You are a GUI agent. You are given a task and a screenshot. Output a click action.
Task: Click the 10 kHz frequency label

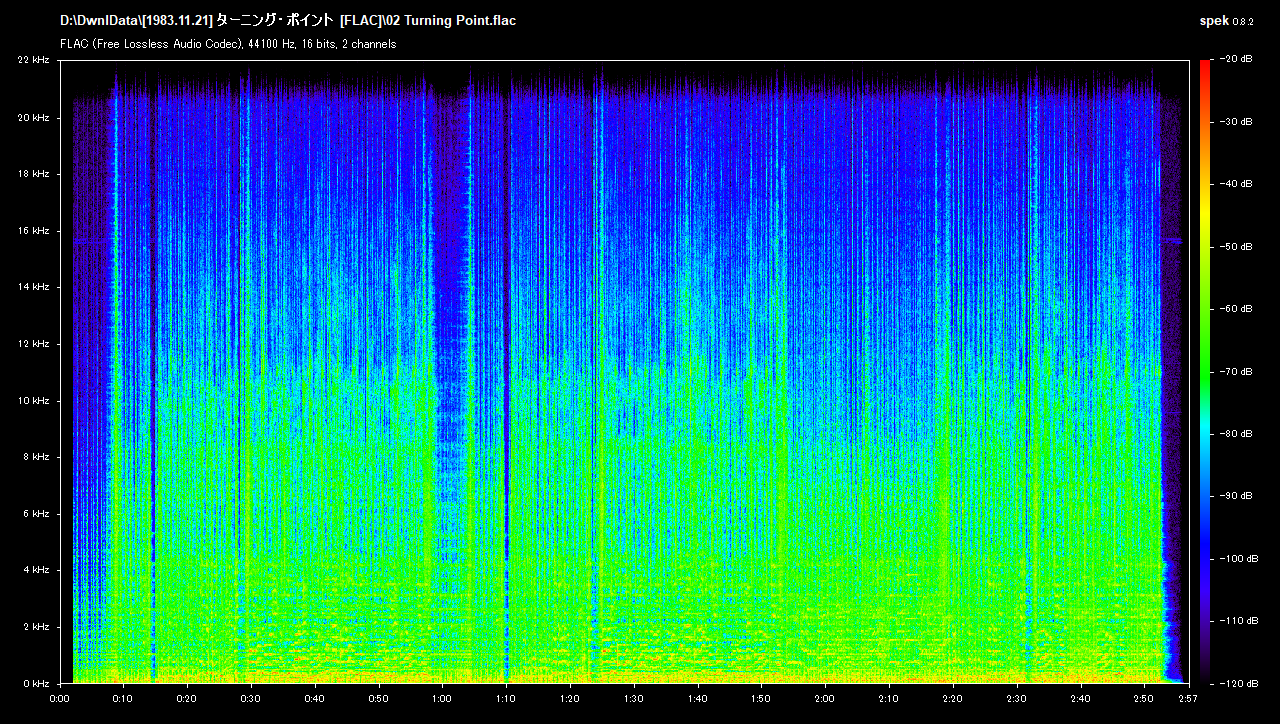[33, 401]
